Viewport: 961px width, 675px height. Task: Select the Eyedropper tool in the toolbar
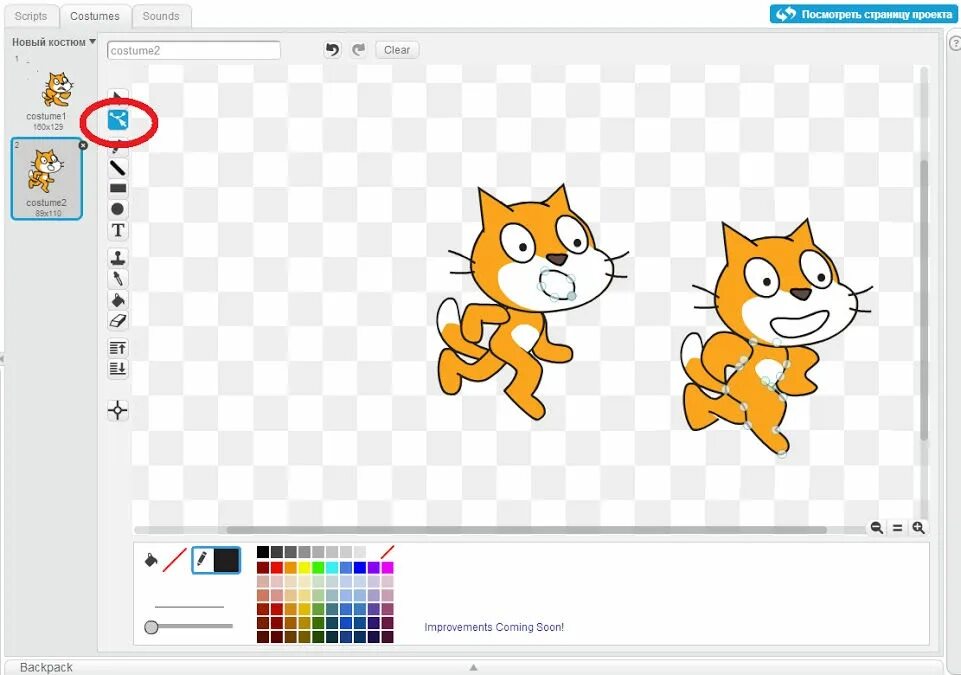pyautogui.click(x=118, y=278)
